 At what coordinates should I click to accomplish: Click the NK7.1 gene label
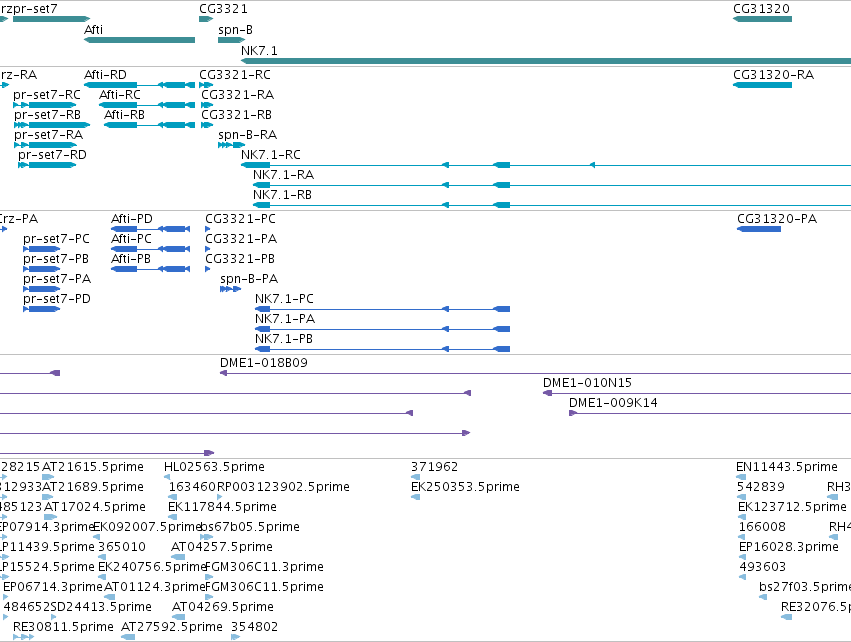[259, 50]
